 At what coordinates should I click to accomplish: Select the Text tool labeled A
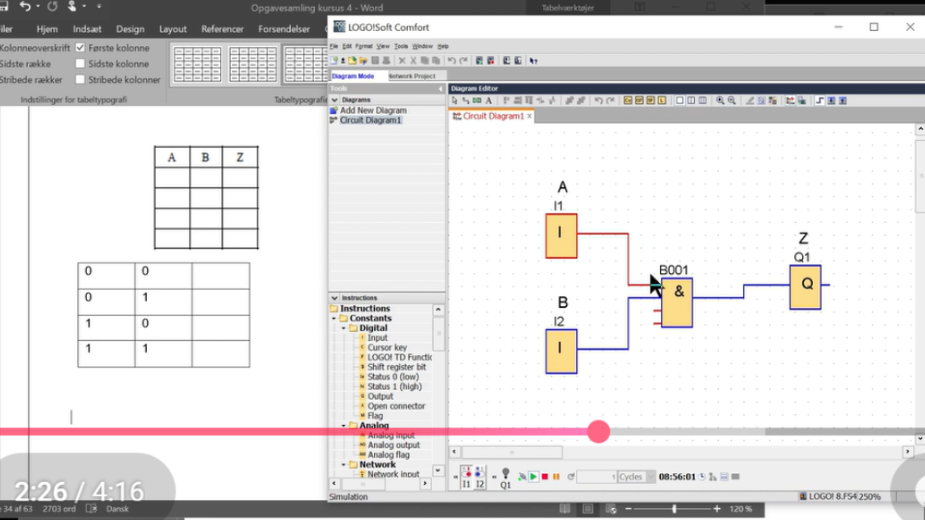click(x=488, y=100)
